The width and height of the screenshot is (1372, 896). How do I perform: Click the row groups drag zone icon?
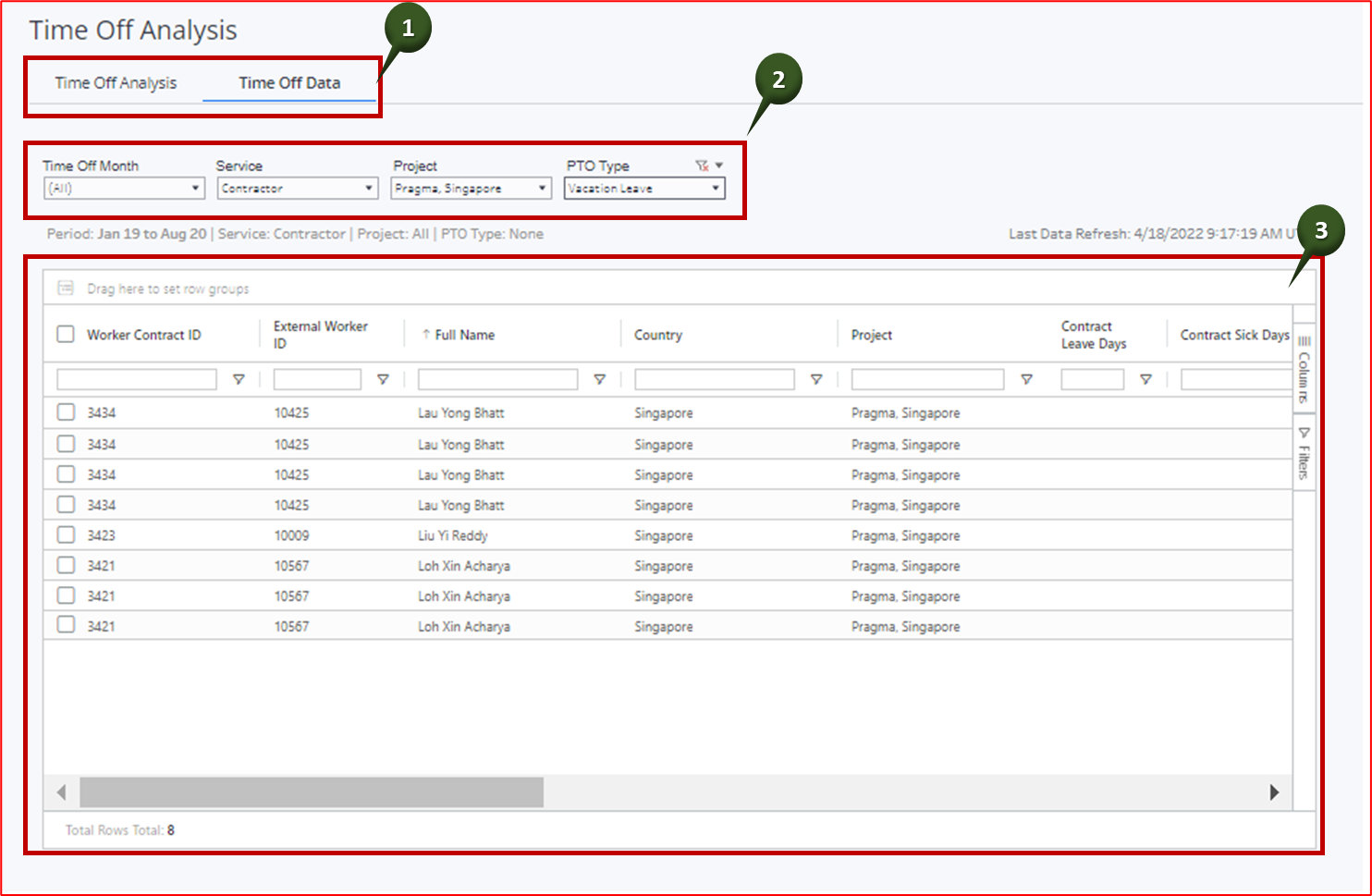[65, 288]
